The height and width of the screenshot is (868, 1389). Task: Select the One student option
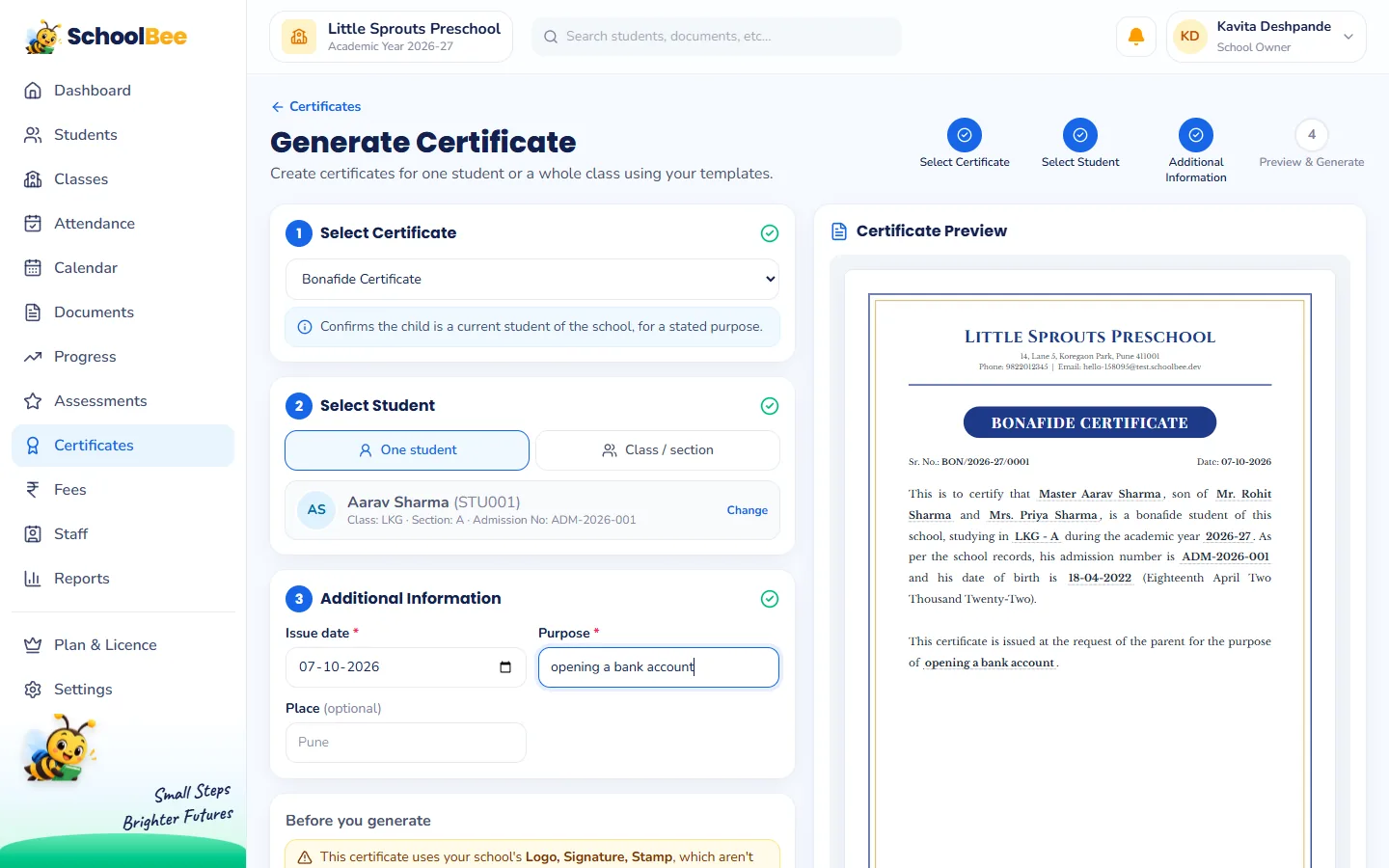(x=407, y=450)
